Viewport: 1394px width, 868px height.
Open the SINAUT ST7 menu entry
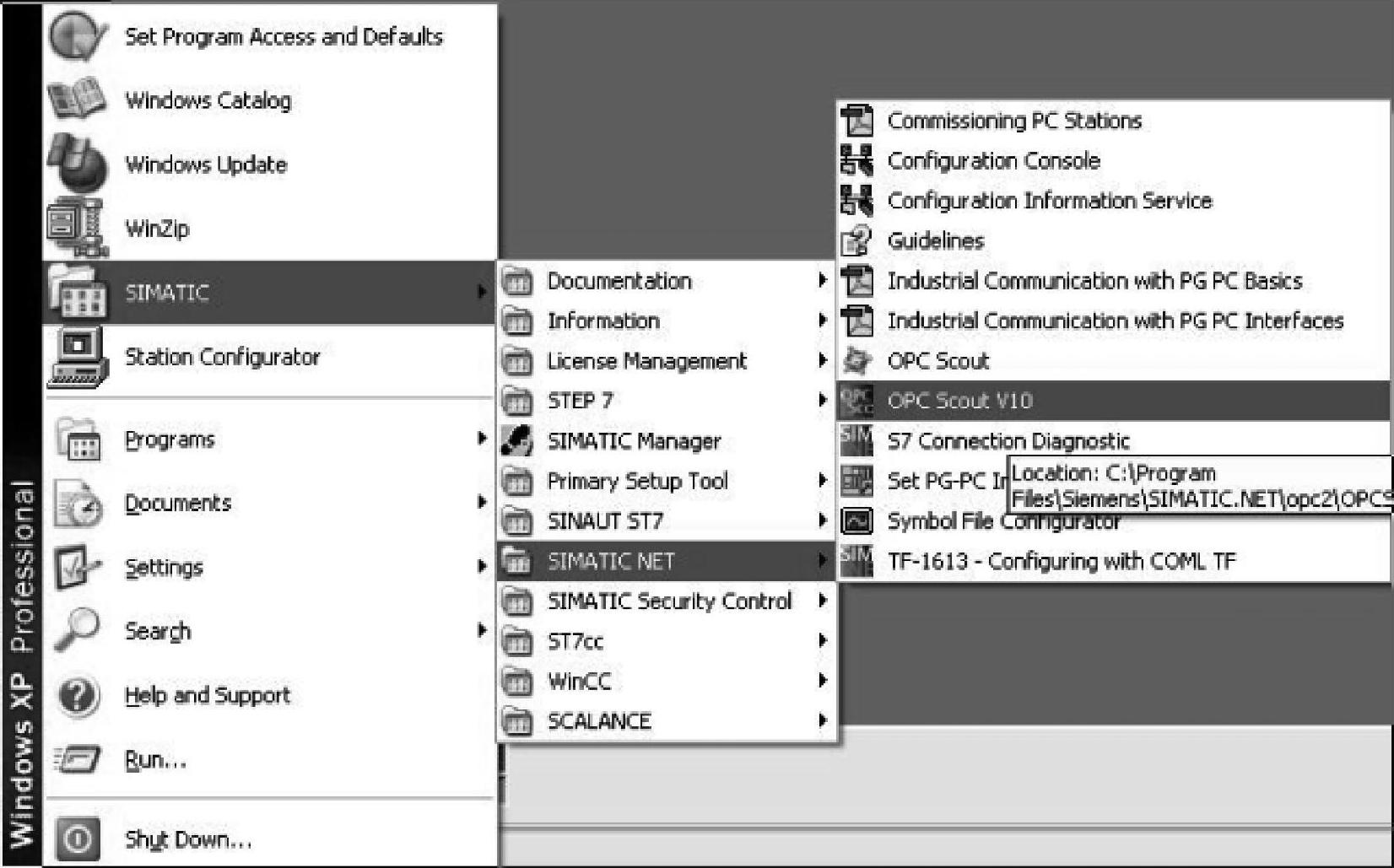click(666, 521)
